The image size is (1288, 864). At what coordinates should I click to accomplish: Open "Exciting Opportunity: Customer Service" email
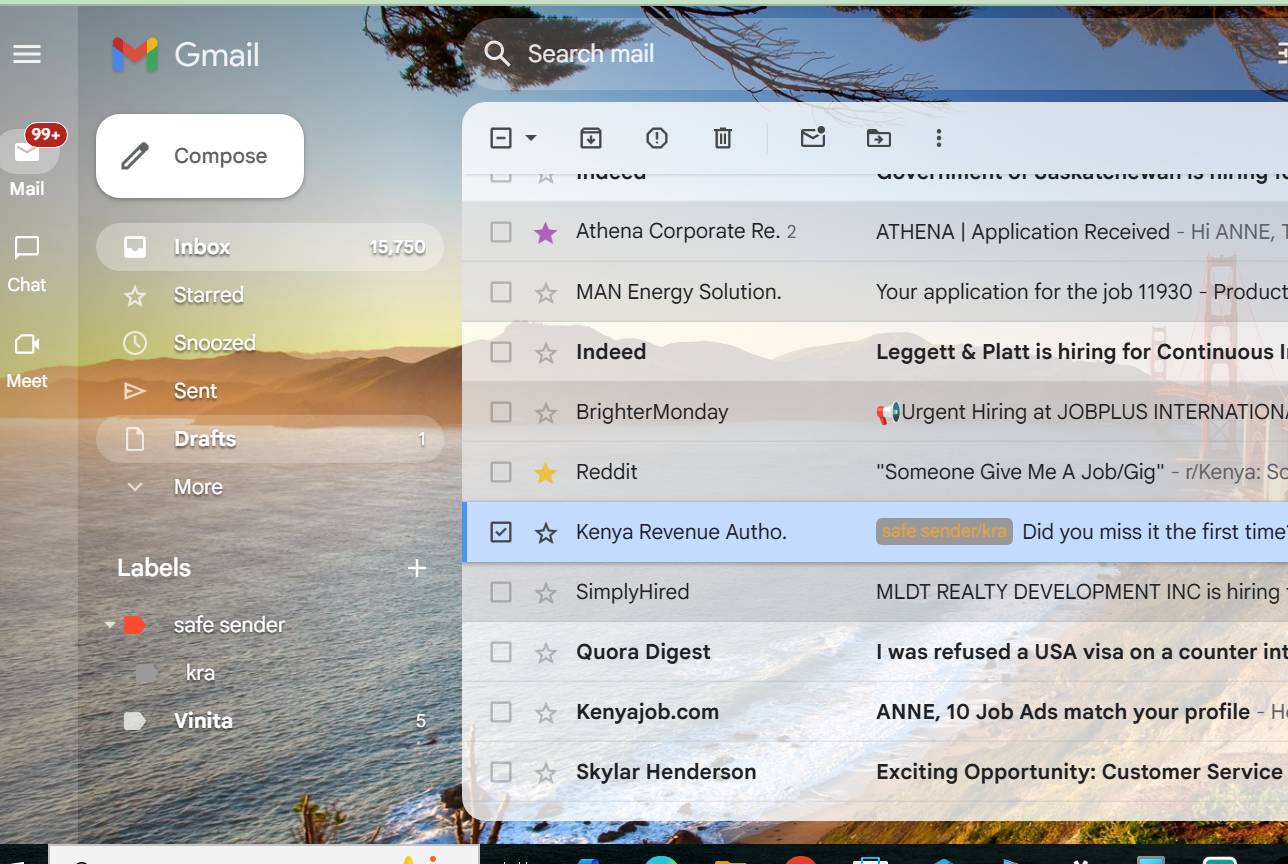pyautogui.click(x=1080, y=772)
